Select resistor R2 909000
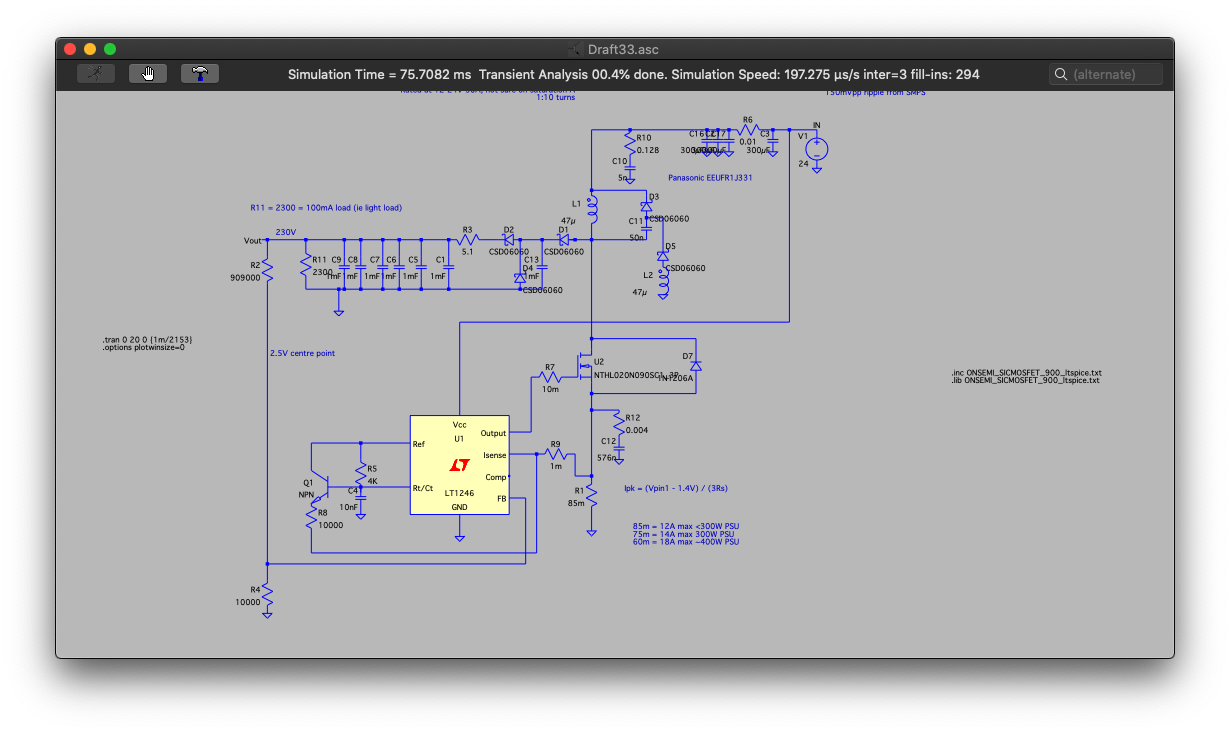The height and width of the screenshot is (732, 1230). (267, 270)
